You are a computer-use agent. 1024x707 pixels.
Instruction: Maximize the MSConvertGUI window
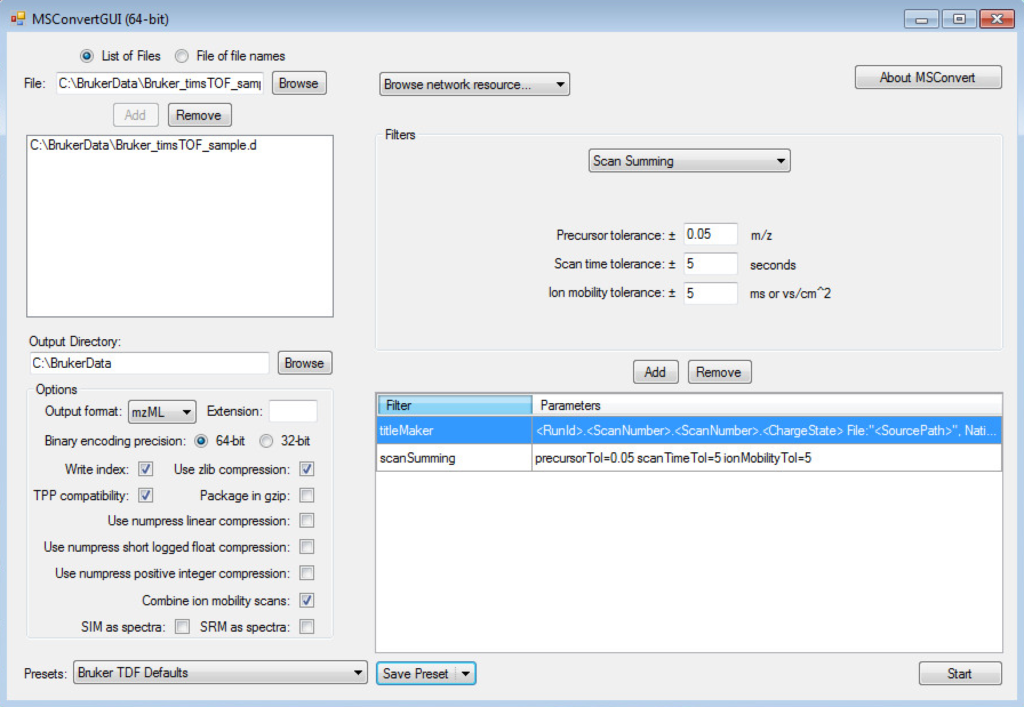959,19
